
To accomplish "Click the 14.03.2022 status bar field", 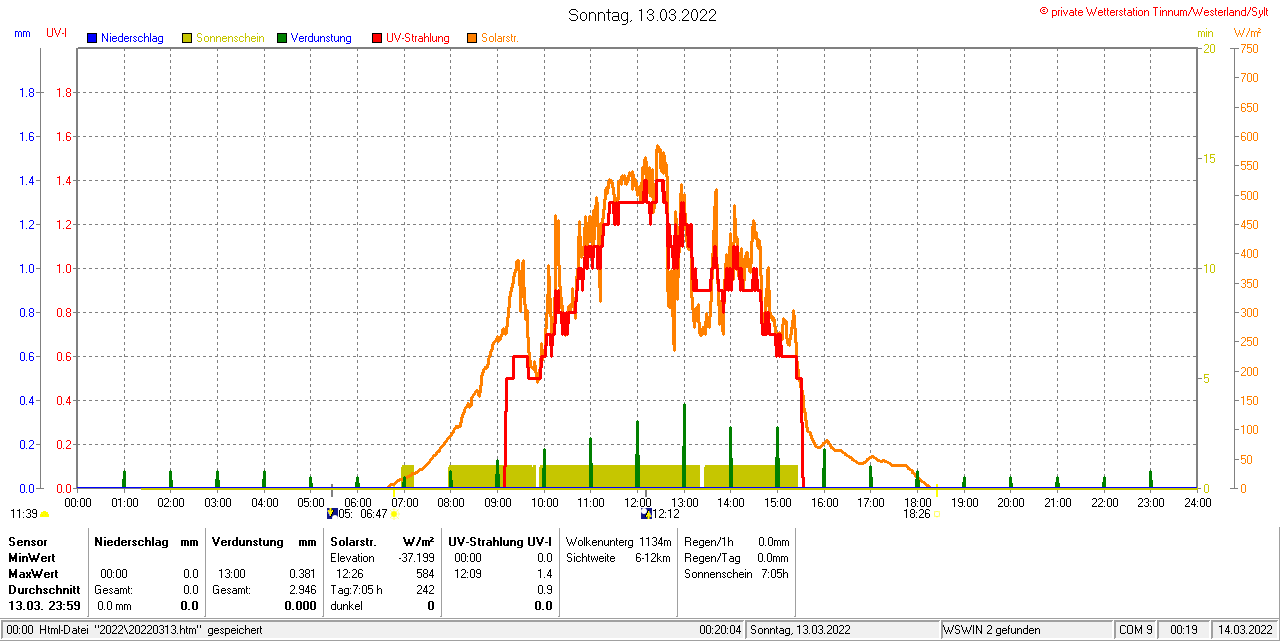I will 1244,630.
